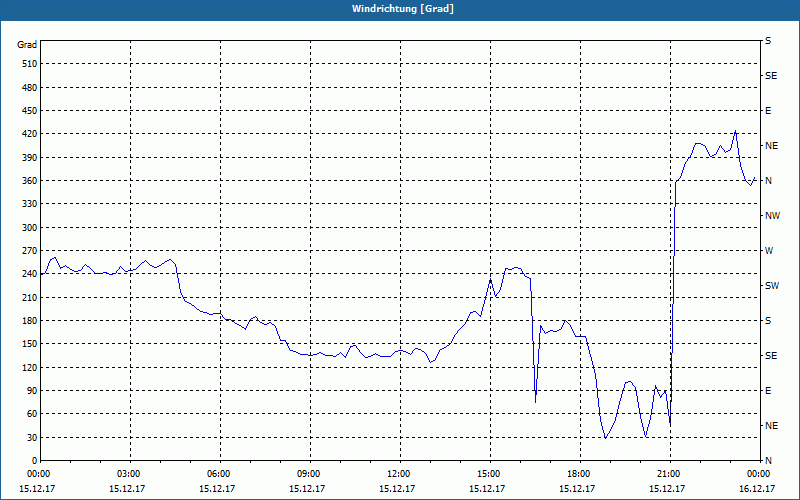Screen dimensions: 800x500
Task: Click the NW compass label on the right axis
Action: click(x=772, y=216)
